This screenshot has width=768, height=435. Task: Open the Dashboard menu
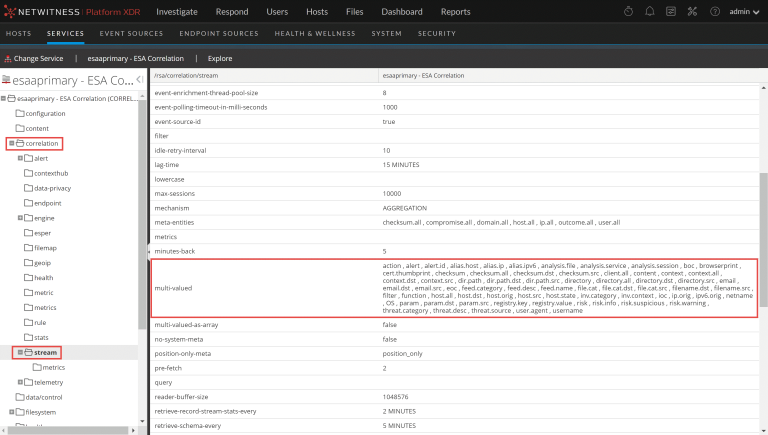[x=402, y=12]
